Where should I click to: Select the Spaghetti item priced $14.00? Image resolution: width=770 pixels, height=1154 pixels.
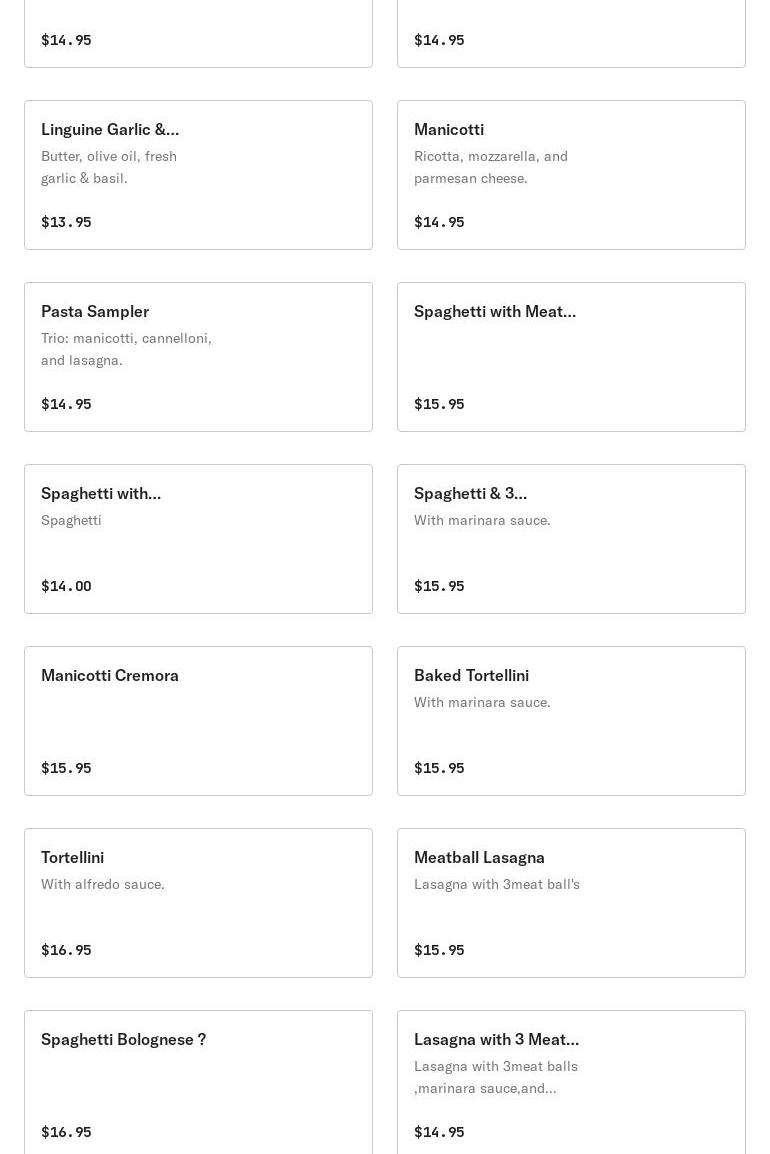(198, 539)
